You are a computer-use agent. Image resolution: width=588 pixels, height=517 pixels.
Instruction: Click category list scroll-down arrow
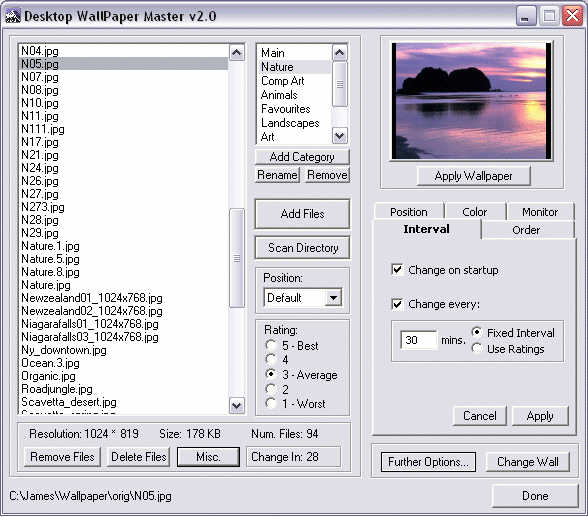pyautogui.click(x=339, y=136)
